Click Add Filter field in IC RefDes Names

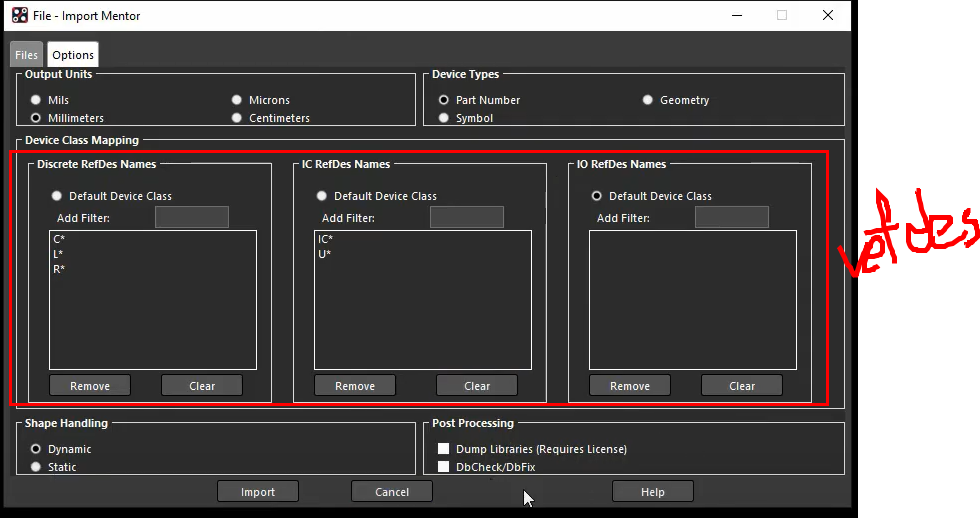pos(467,217)
